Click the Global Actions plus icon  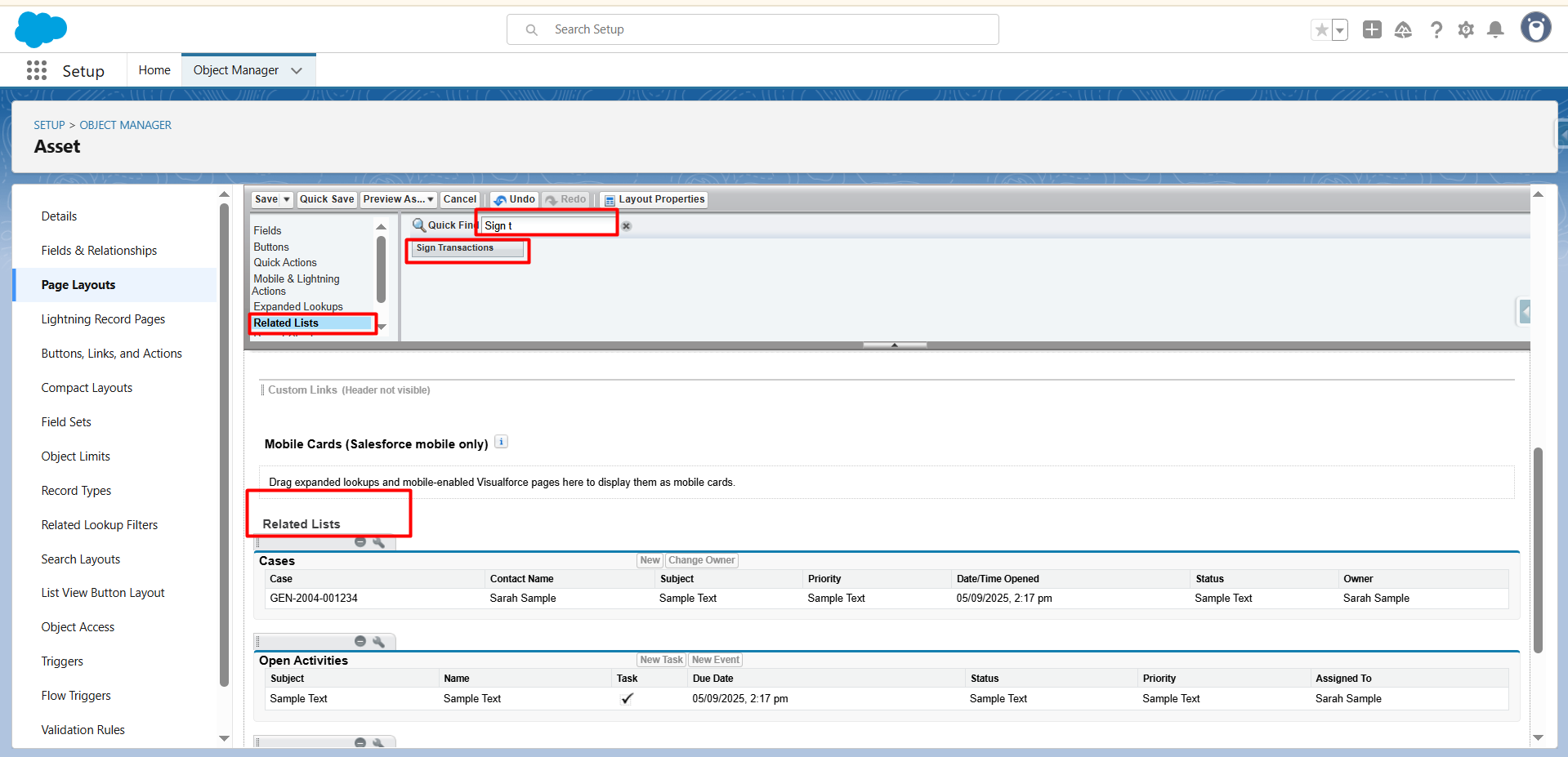click(x=1372, y=30)
